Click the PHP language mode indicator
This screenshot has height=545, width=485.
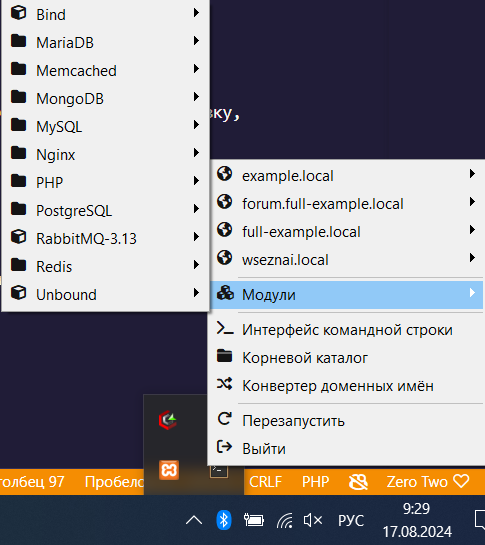tap(315, 482)
